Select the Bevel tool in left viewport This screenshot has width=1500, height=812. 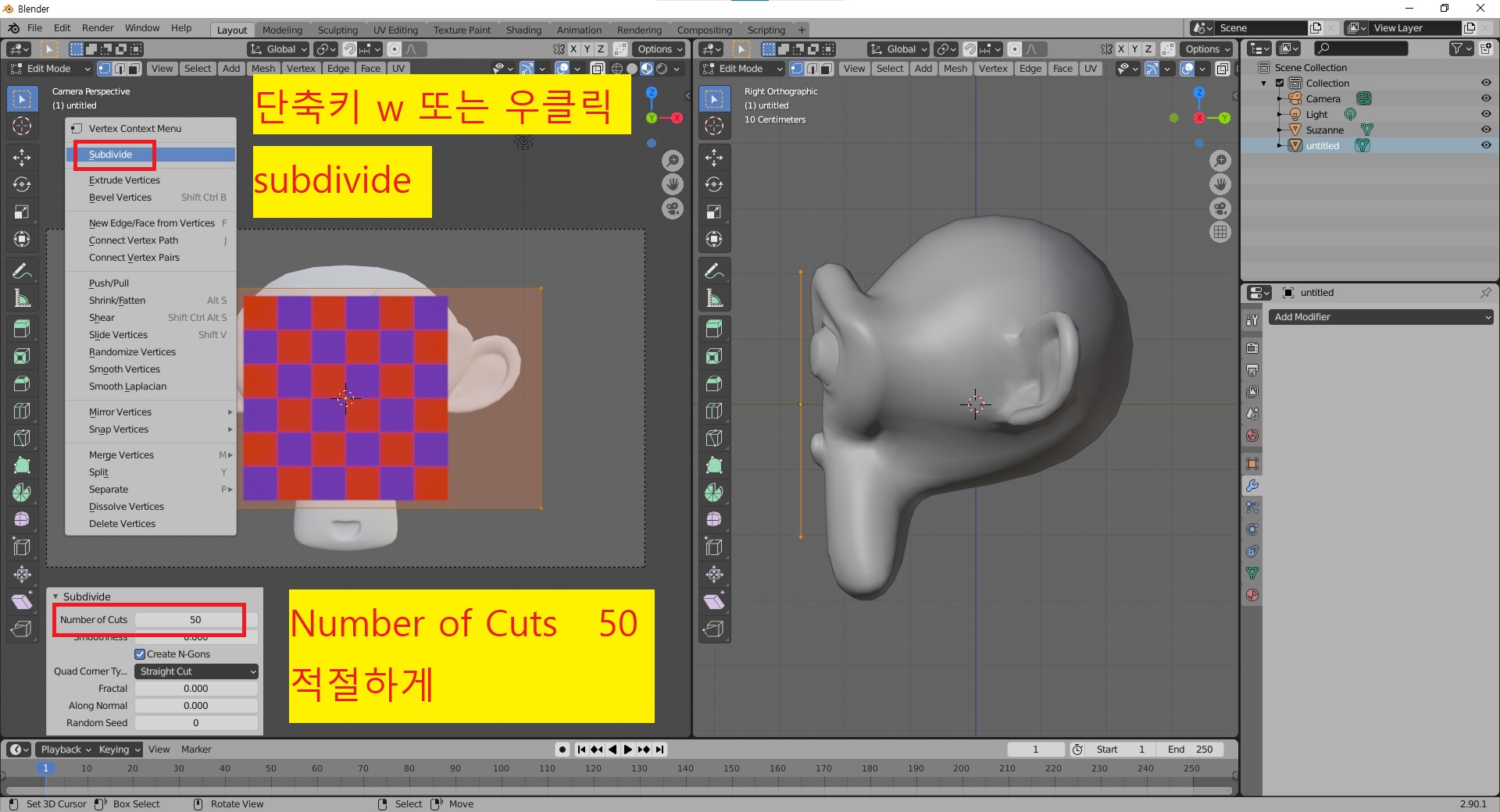pyautogui.click(x=22, y=383)
